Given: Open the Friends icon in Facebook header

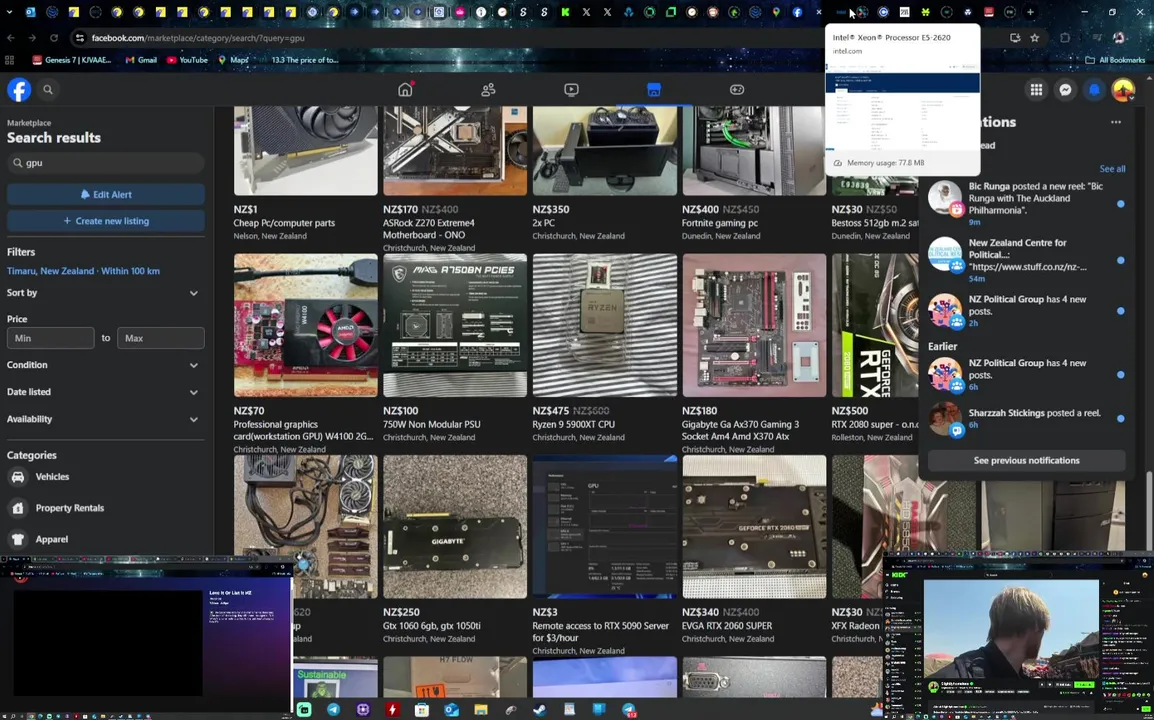Looking at the screenshot, I should tap(488, 90).
